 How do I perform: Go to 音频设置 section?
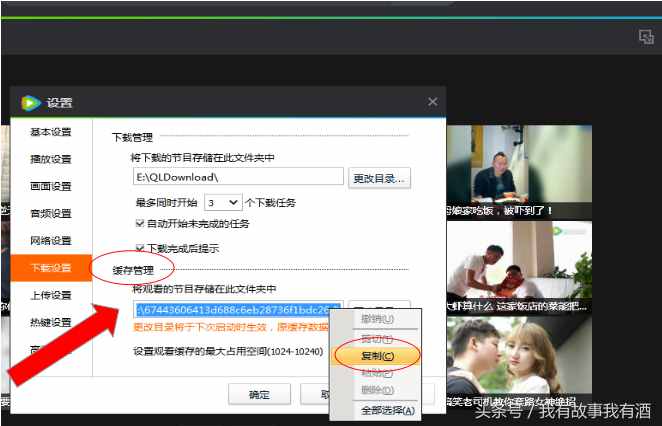[51, 213]
